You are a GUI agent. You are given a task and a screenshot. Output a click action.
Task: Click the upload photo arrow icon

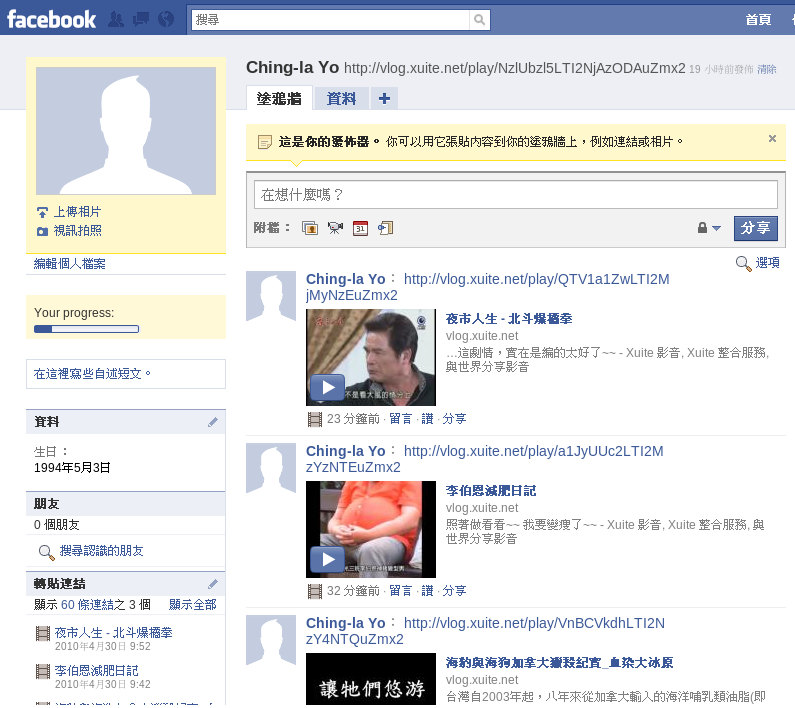pos(43,212)
